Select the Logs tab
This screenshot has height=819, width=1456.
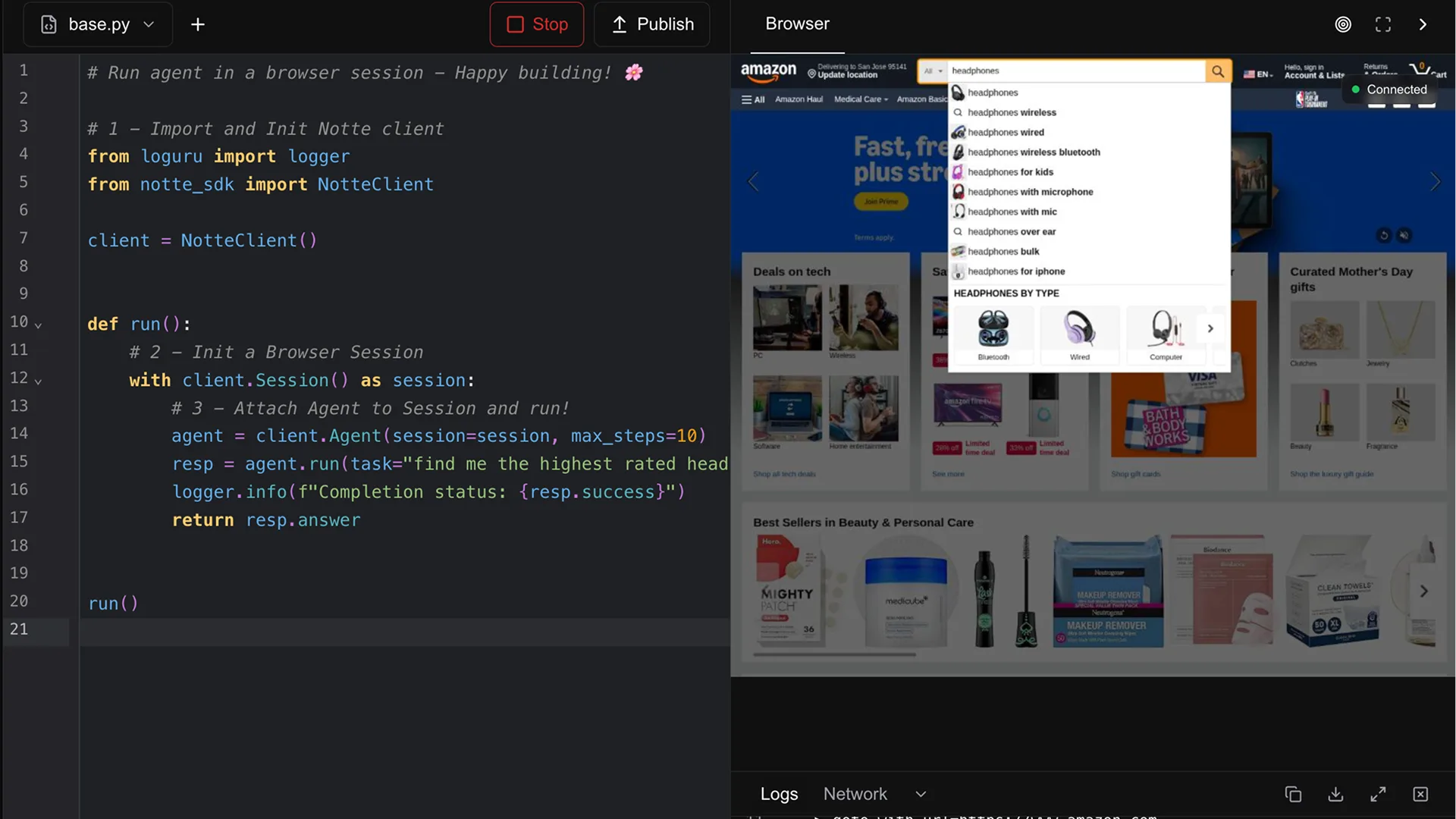pyautogui.click(x=779, y=794)
